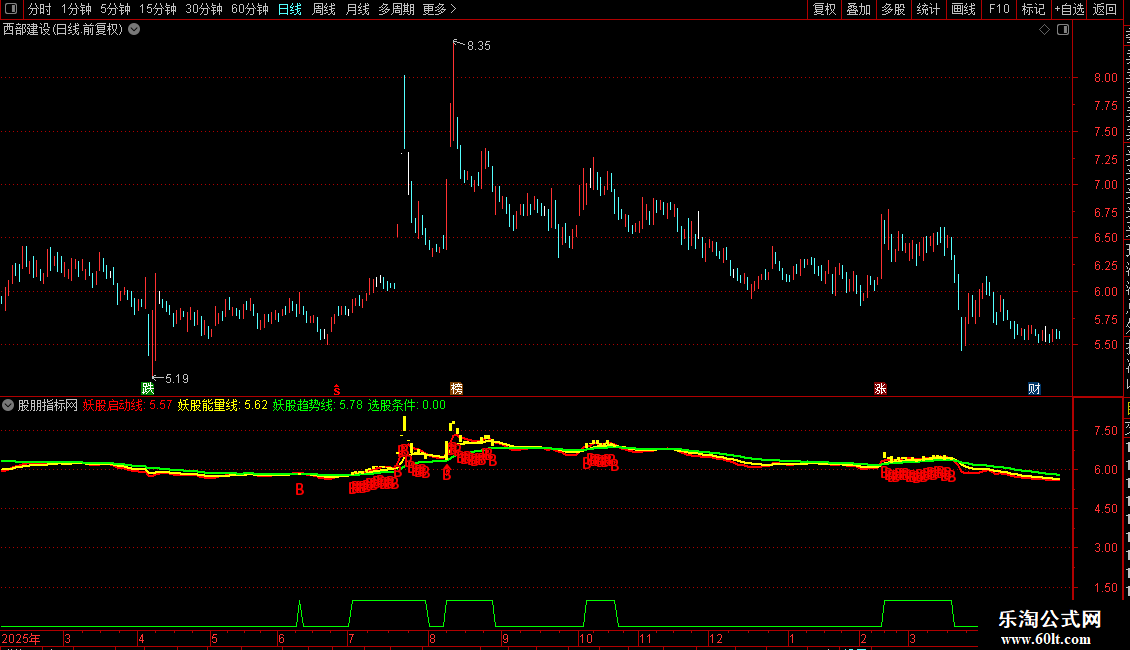Click the 妖股趋势线: 5.78 value

click(x=318, y=405)
